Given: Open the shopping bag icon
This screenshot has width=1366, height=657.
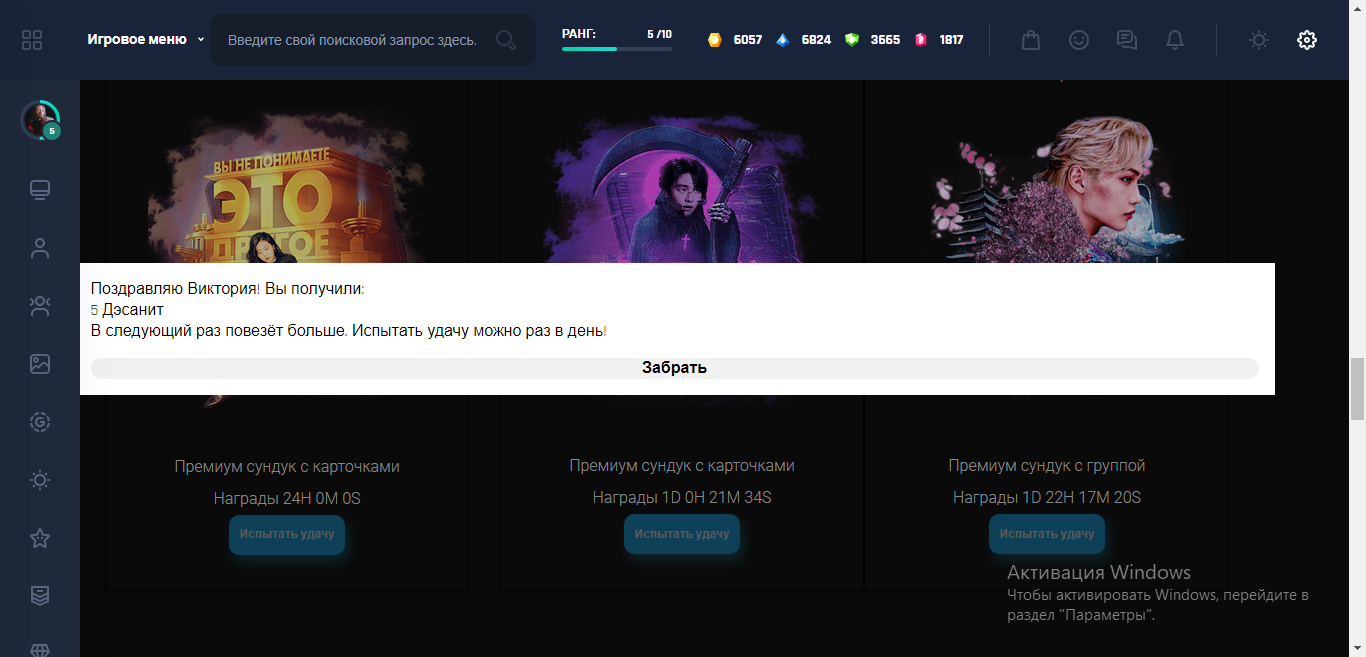Looking at the screenshot, I should tap(1031, 40).
